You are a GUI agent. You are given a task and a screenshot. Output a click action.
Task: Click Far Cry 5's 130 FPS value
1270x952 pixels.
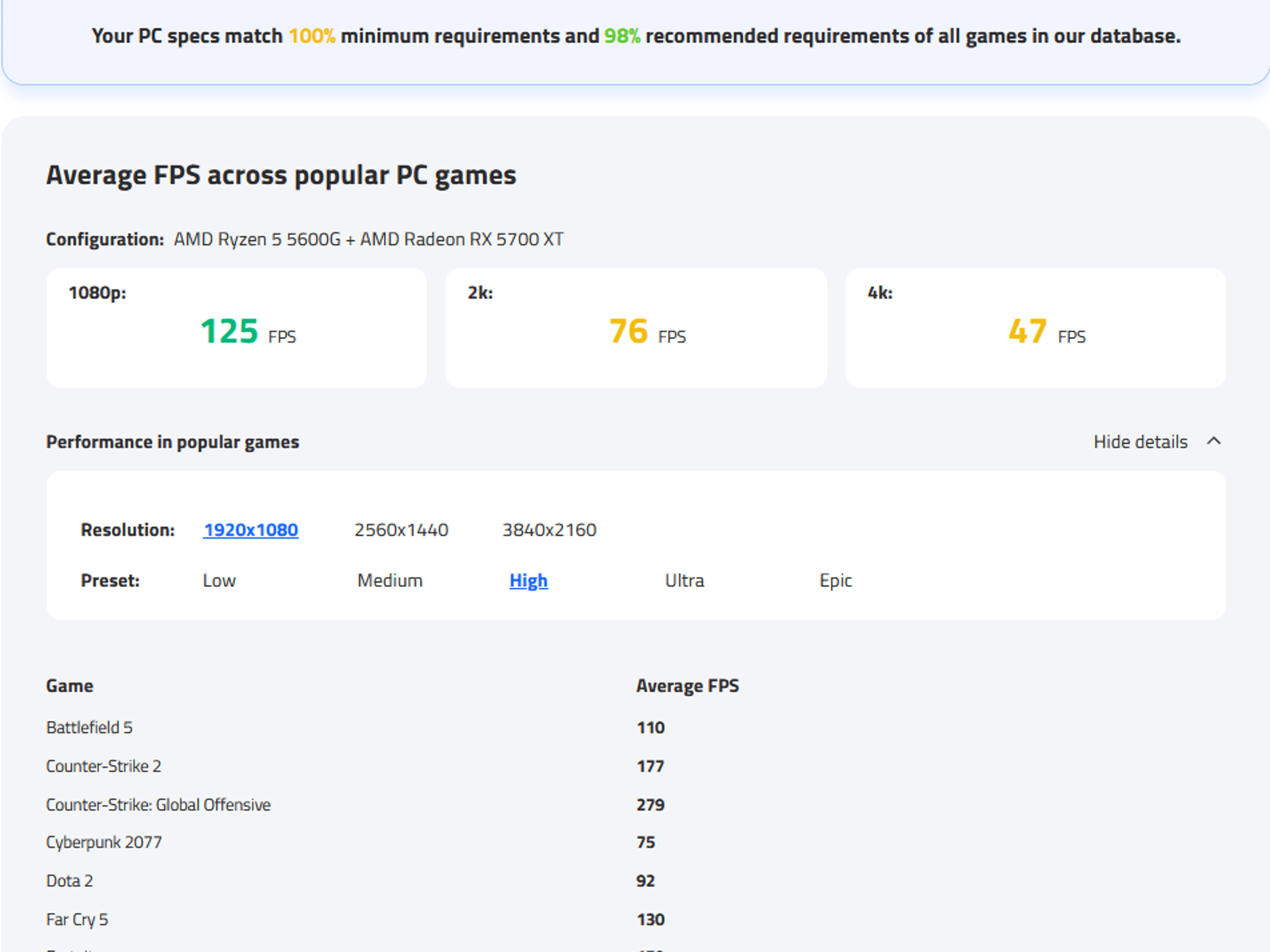(x=651, y=920)
